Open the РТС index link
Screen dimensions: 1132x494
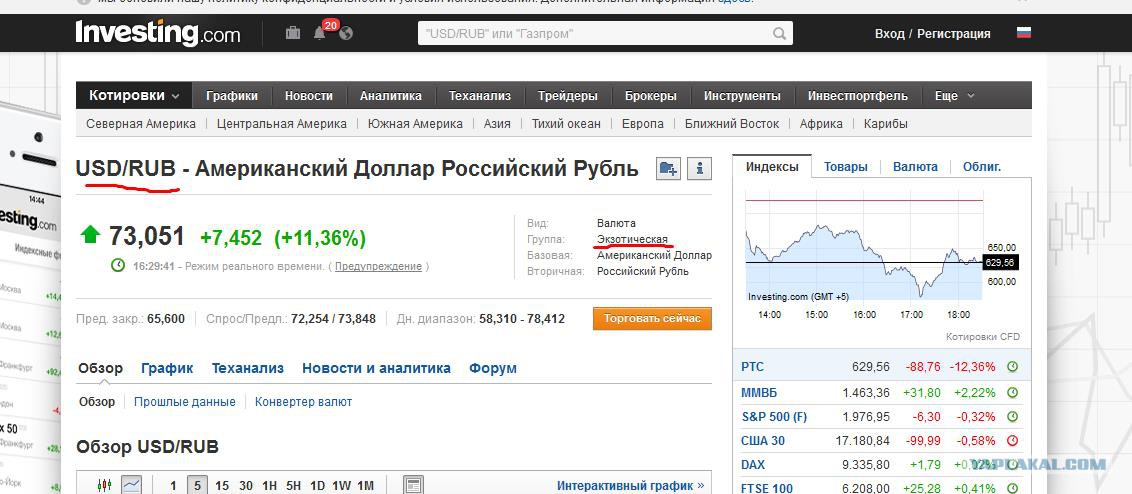coord(752,367)
